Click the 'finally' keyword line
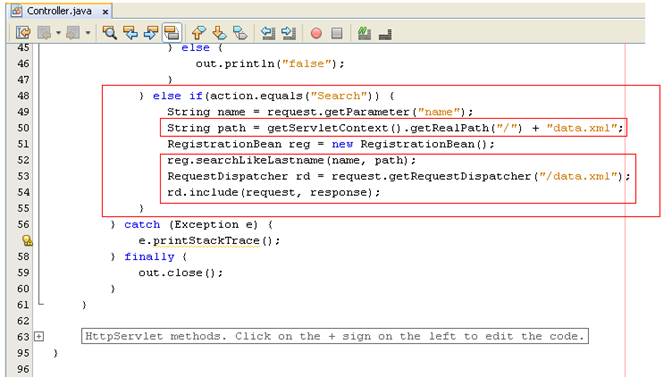The width and height of the screenshot is (672, 386). point(149,257)
